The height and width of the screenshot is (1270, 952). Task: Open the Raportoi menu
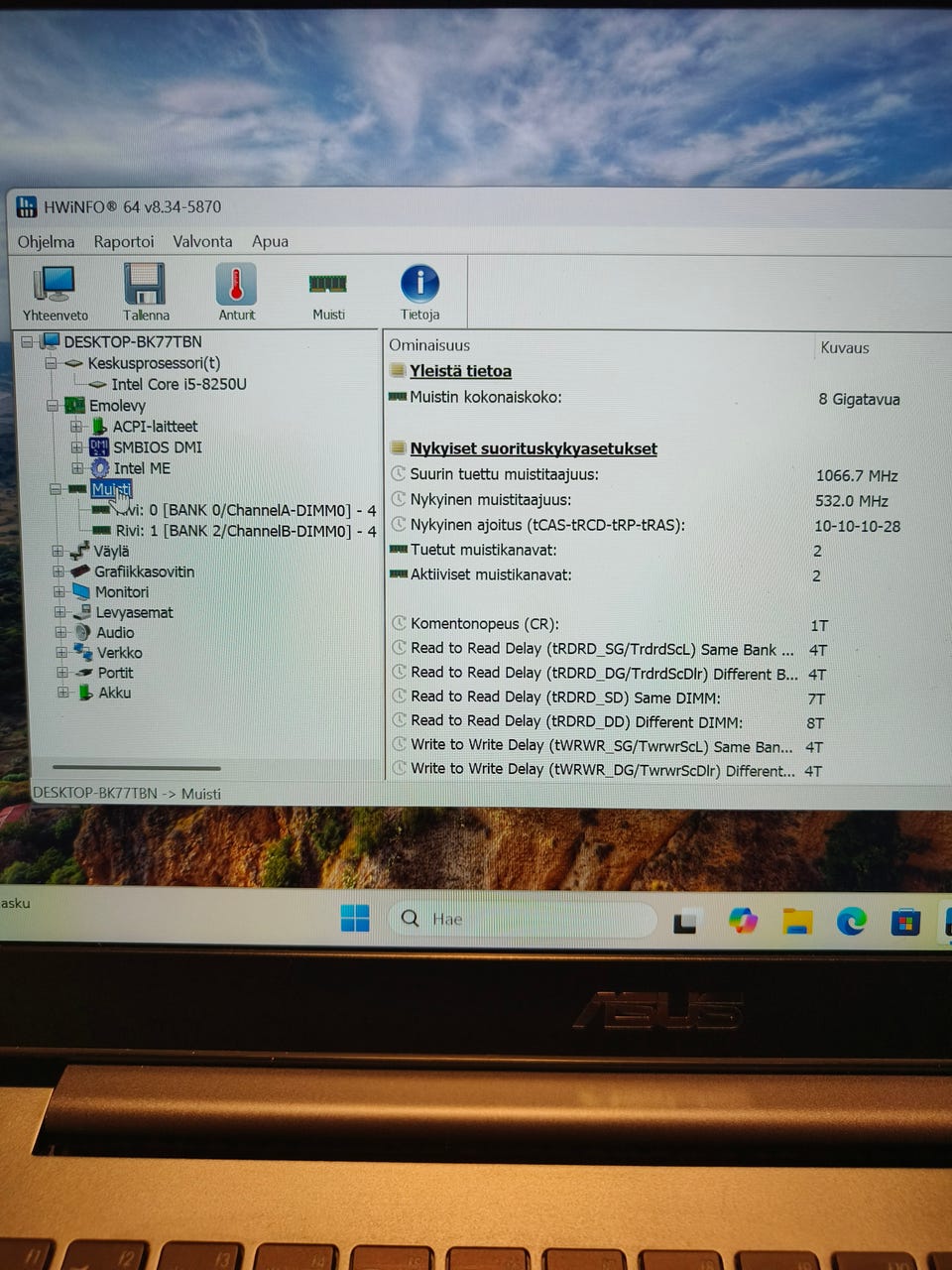[124, 241]
